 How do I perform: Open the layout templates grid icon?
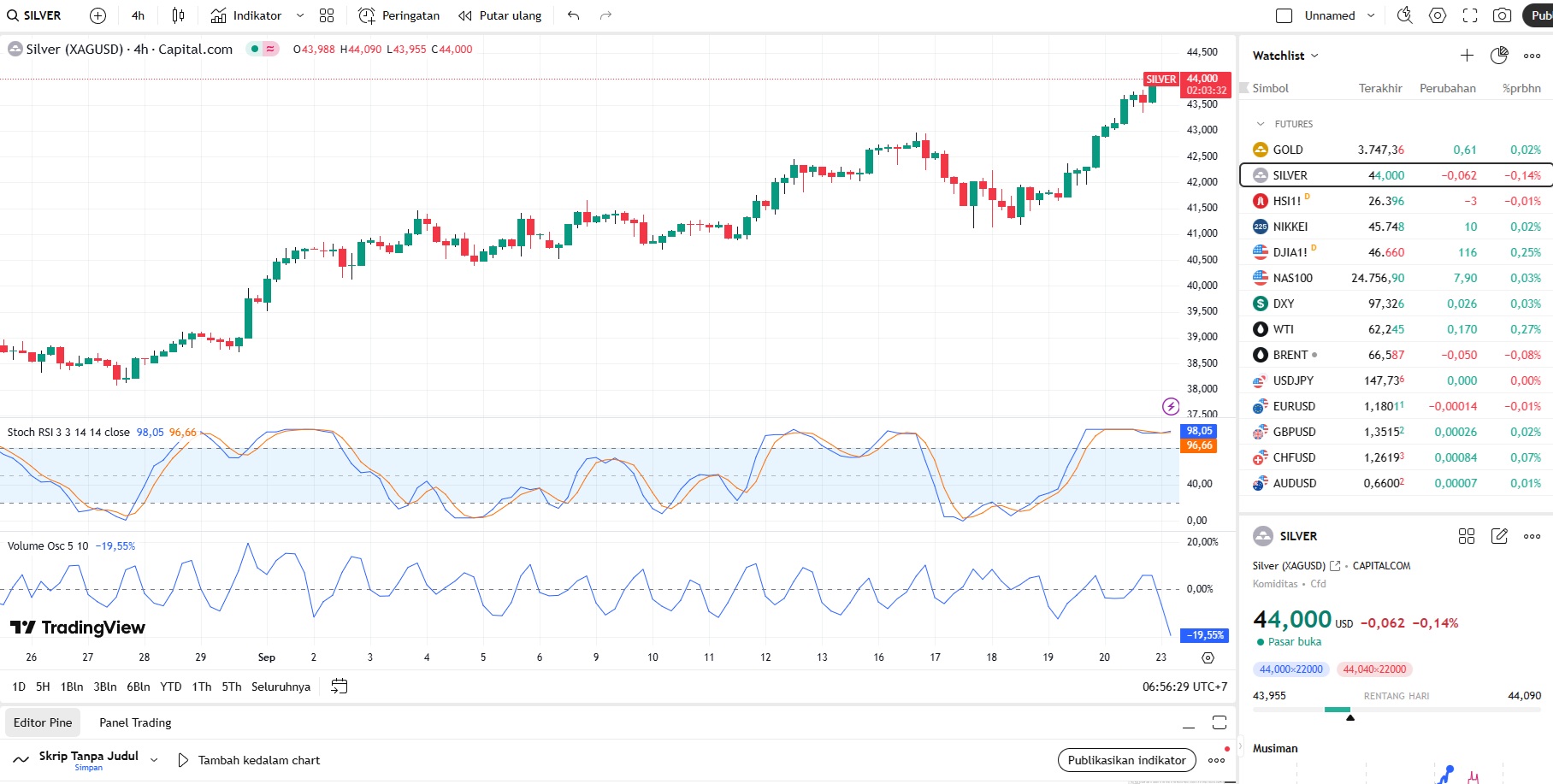click(x=327, y=15)
